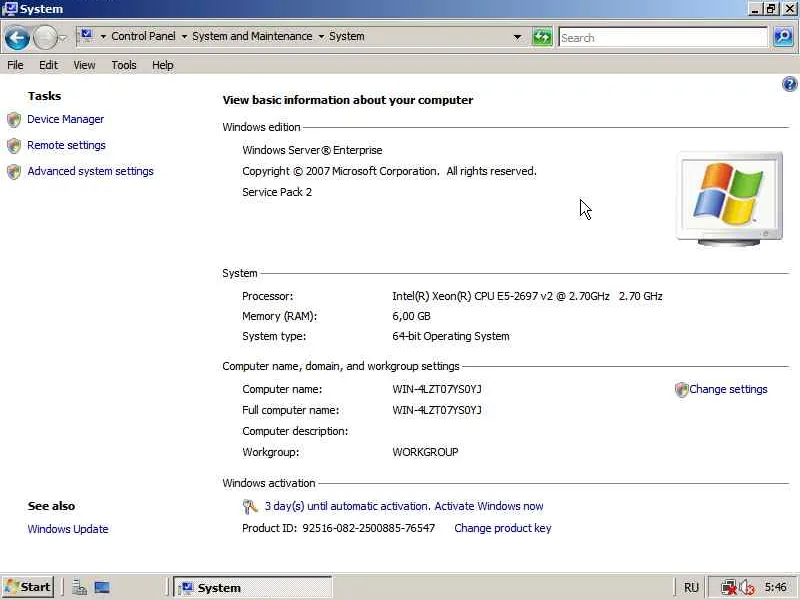Click the RU language indicator
The image size is (800, 600).
691,587
